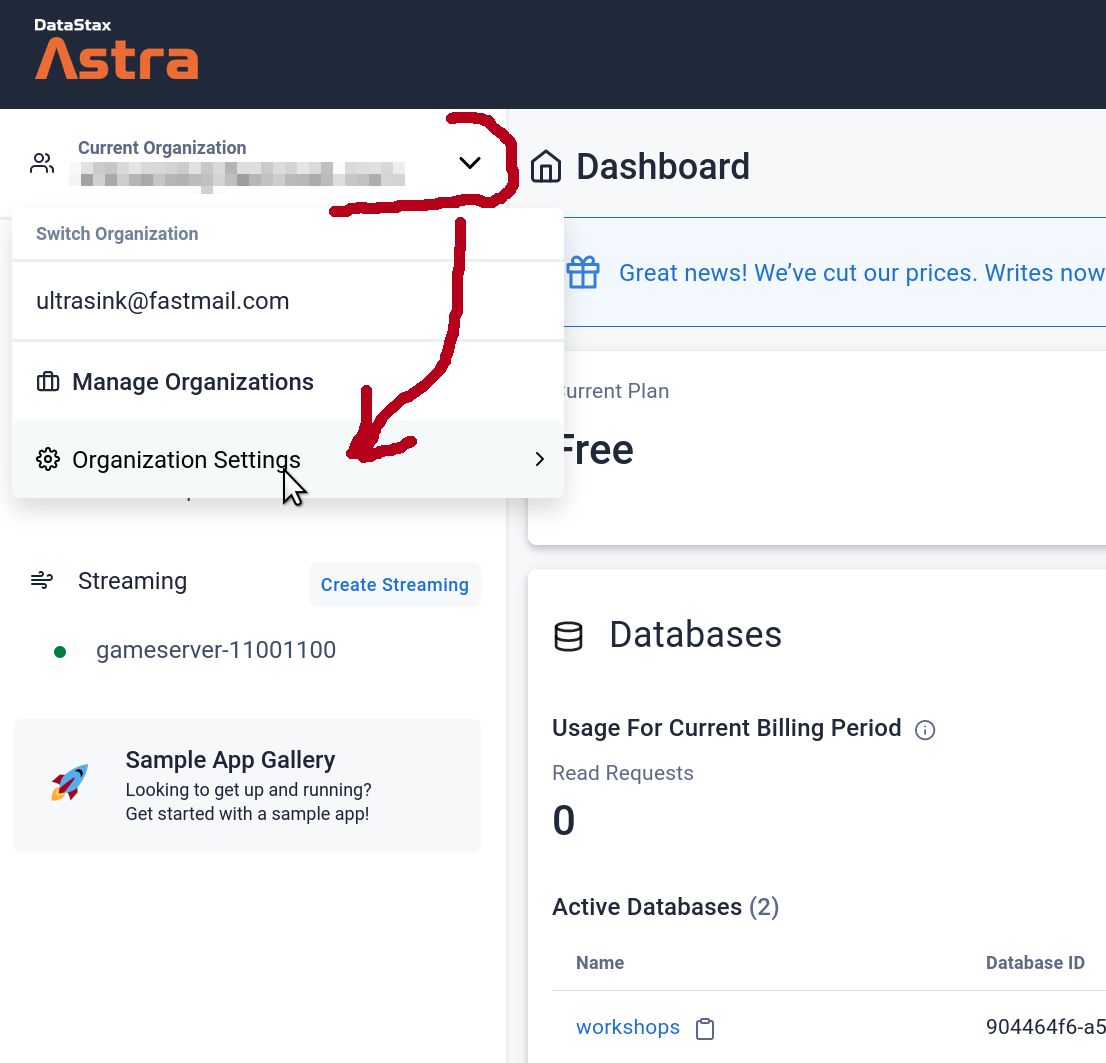Collapse the Current Organization dropdown chevron
The image size is (1106, 1063).
tap(470, 163)
